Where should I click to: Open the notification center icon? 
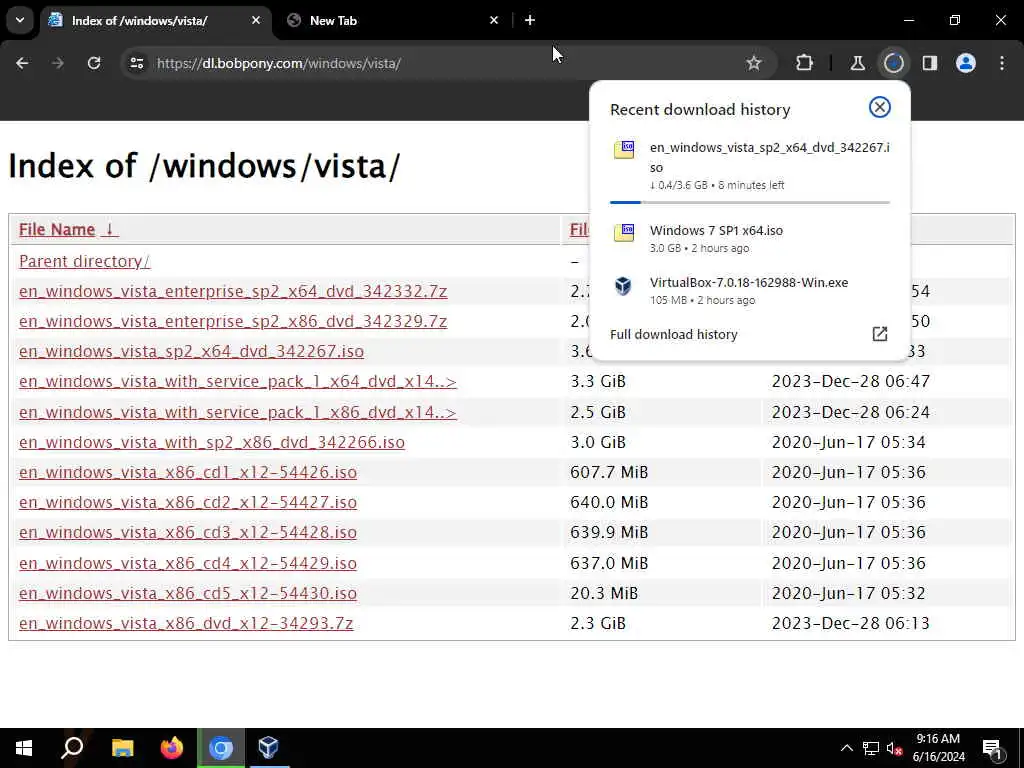click(993, 748)
